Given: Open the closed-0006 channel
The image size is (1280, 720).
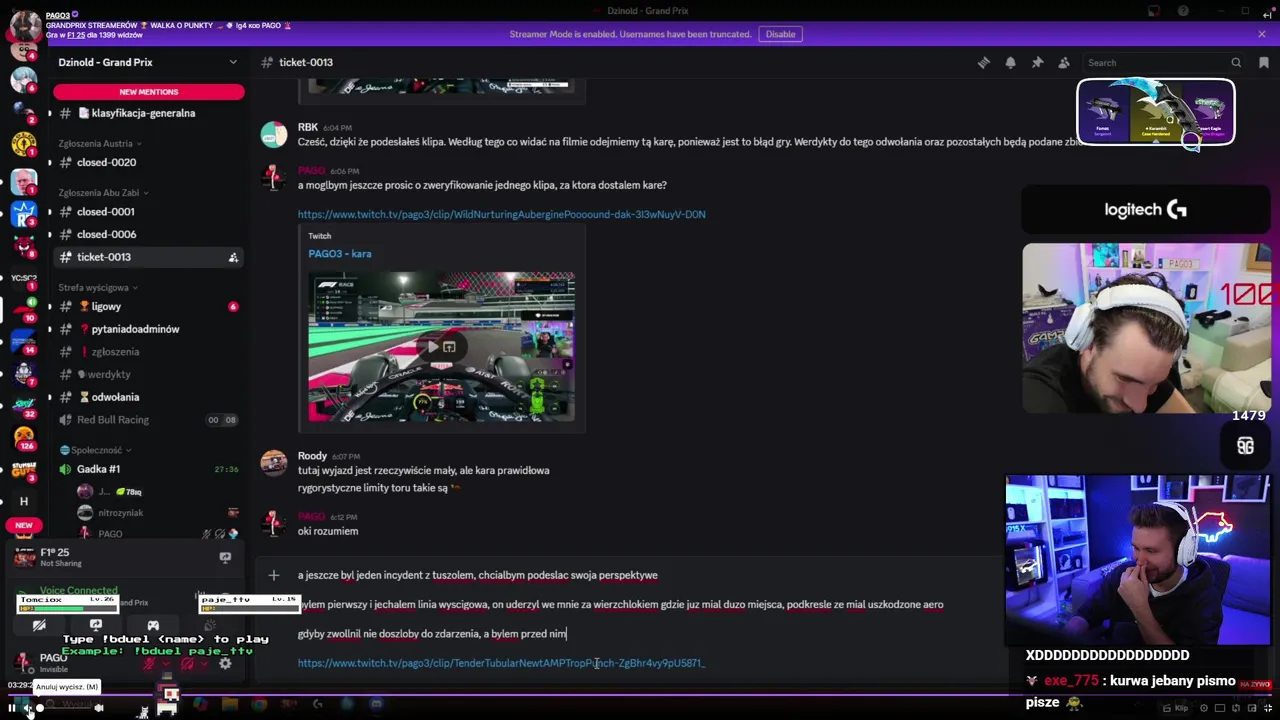Looking at the screenshot, I should (x=148, y=234).
